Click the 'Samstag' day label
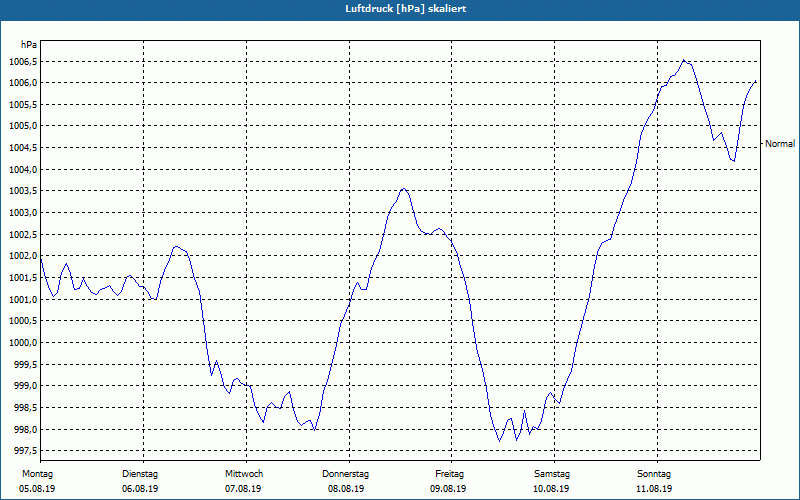 coord(552,474)
